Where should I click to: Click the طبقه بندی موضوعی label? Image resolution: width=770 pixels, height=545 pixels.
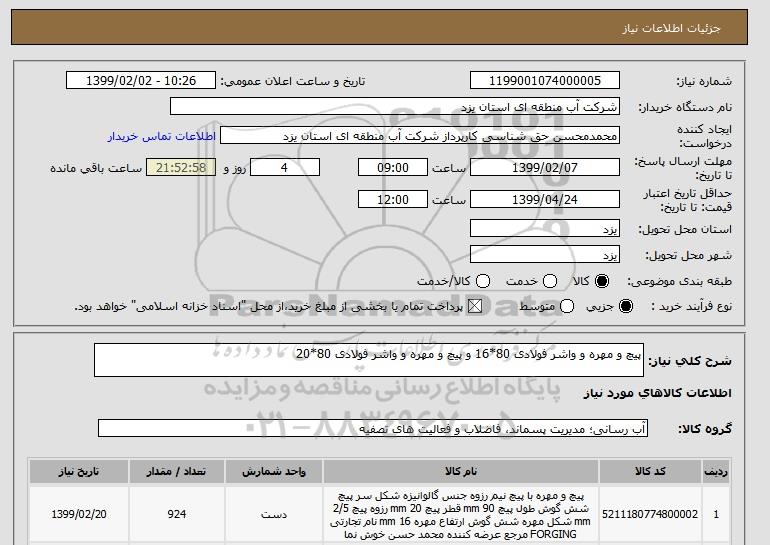point(680,281)
